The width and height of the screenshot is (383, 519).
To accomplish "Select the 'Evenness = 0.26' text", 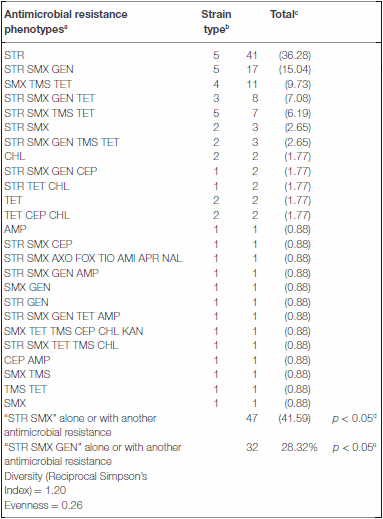I will pyautogui.click(x=43, y=505).
